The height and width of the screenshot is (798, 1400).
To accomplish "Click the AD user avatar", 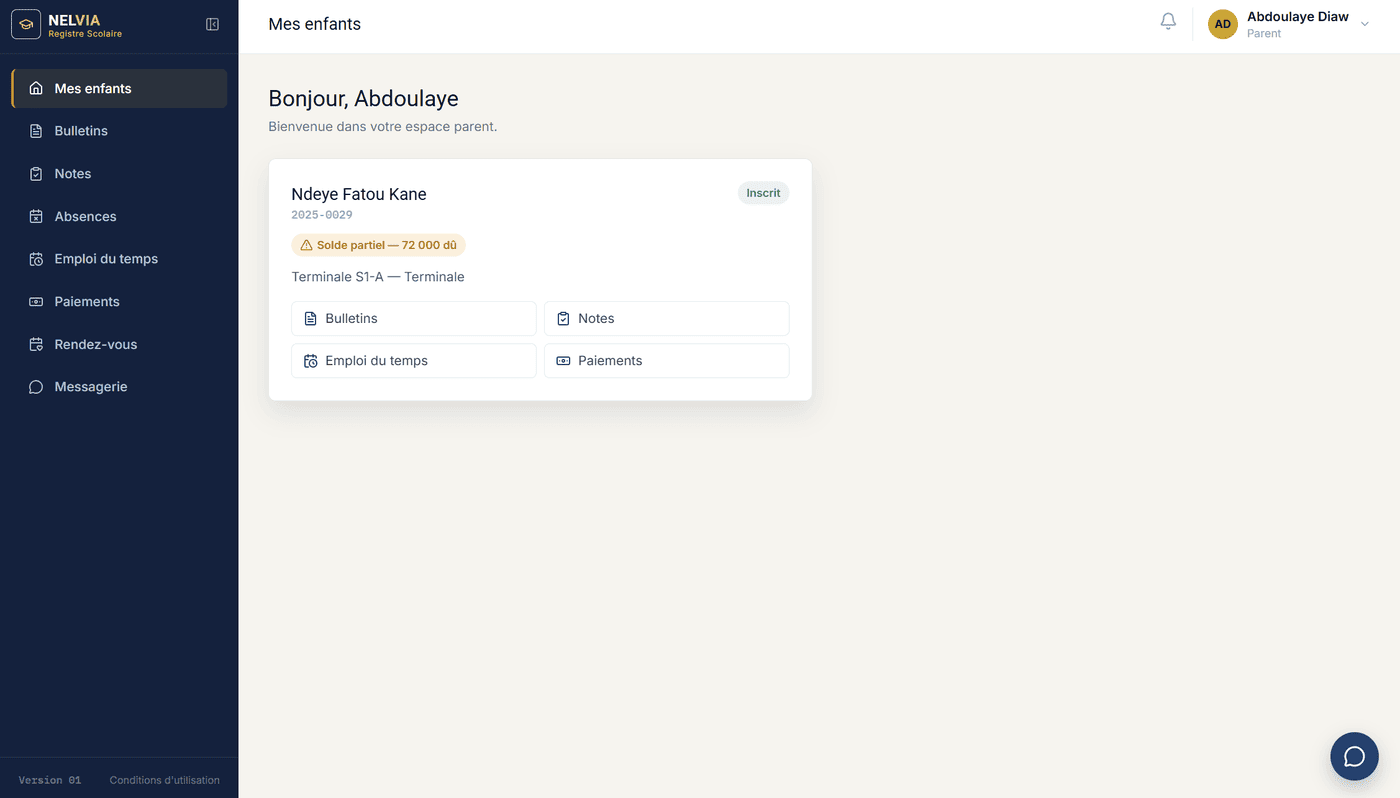I will point(1223,24).
